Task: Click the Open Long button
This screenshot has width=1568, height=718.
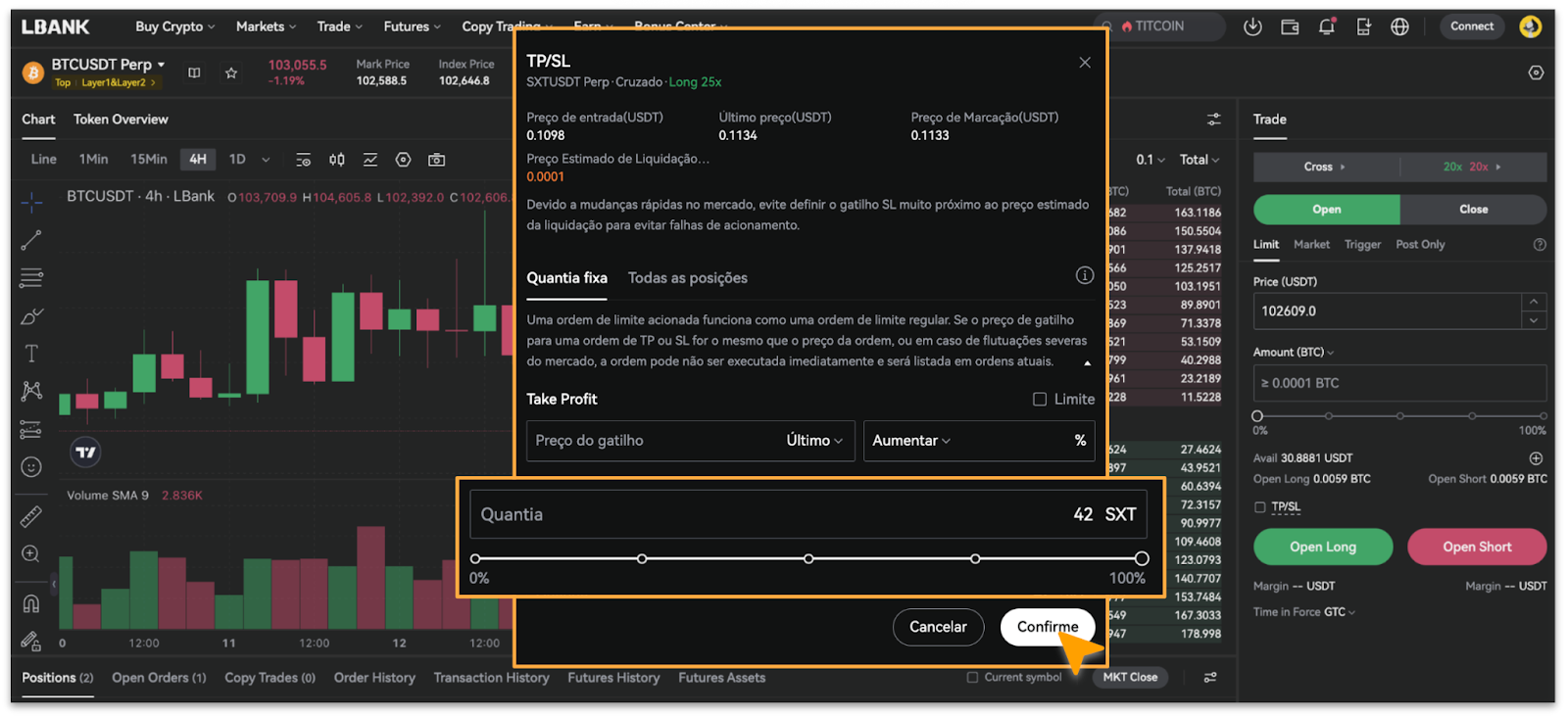Action: 1323,547
